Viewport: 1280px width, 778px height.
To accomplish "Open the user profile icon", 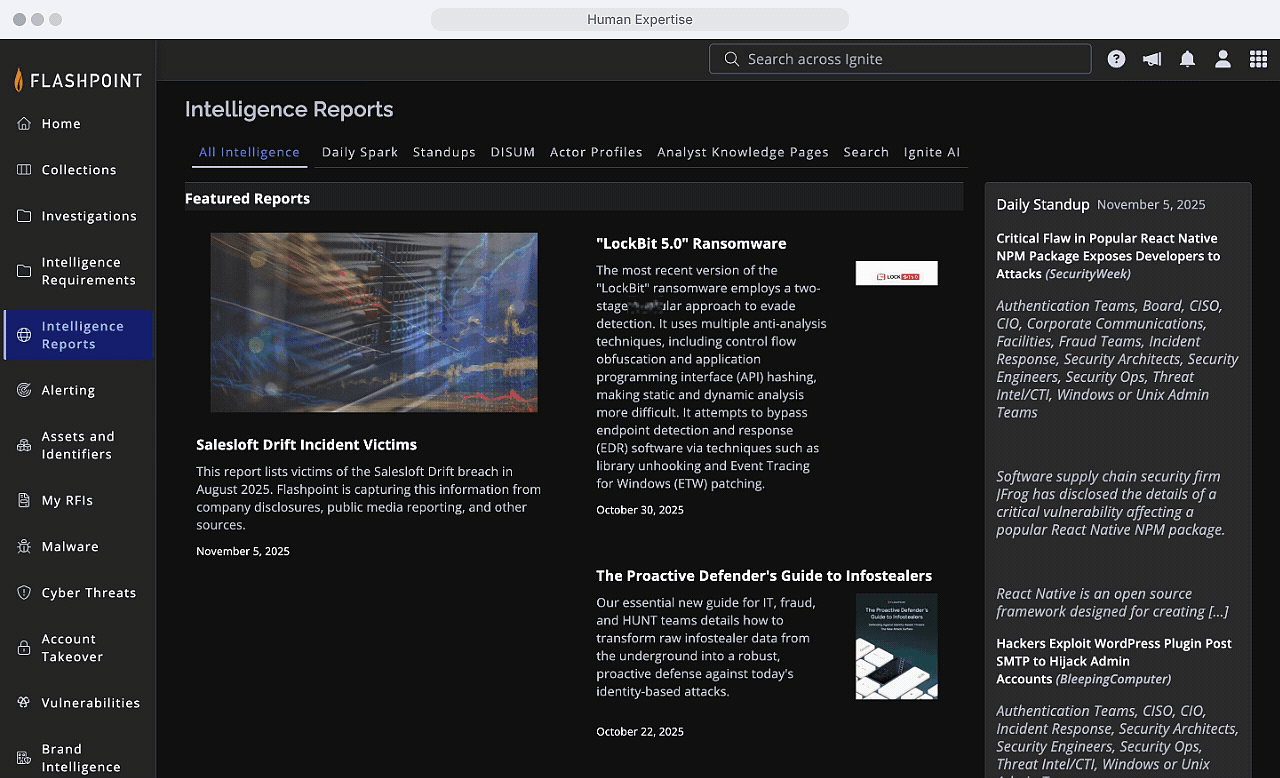I will pyautogui.click(x=1222, y=59).
